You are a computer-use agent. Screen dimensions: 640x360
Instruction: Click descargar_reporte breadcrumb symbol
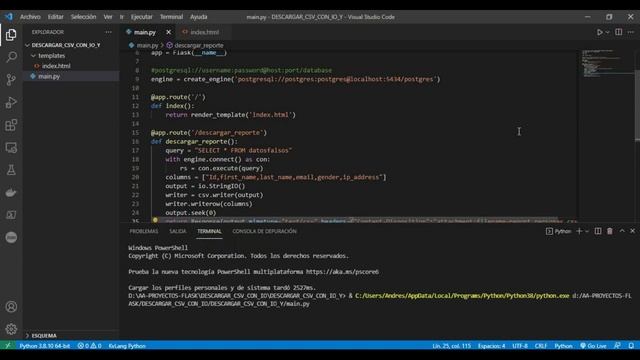[x=199, y=45]
